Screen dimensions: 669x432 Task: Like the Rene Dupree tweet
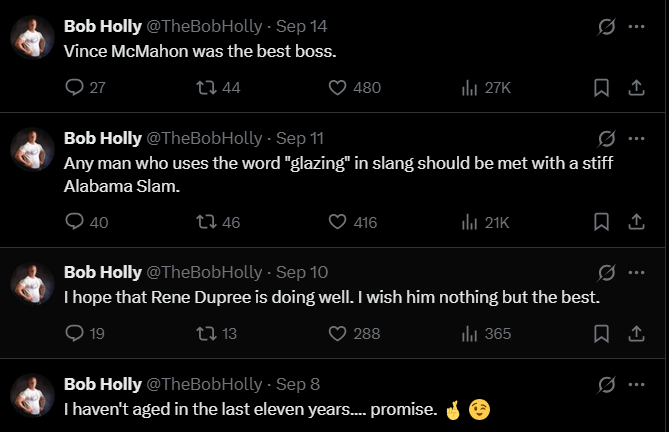click(338, 333)
